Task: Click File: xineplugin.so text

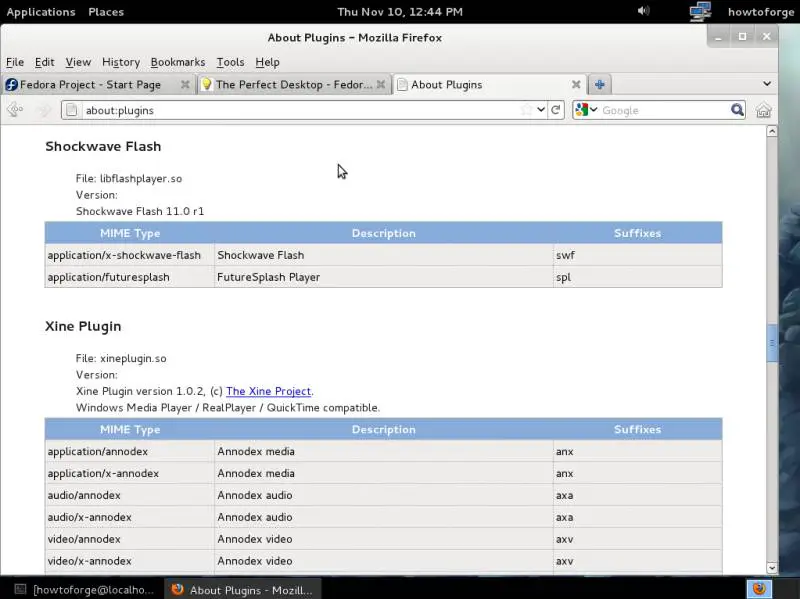Action: coord(121,359)
